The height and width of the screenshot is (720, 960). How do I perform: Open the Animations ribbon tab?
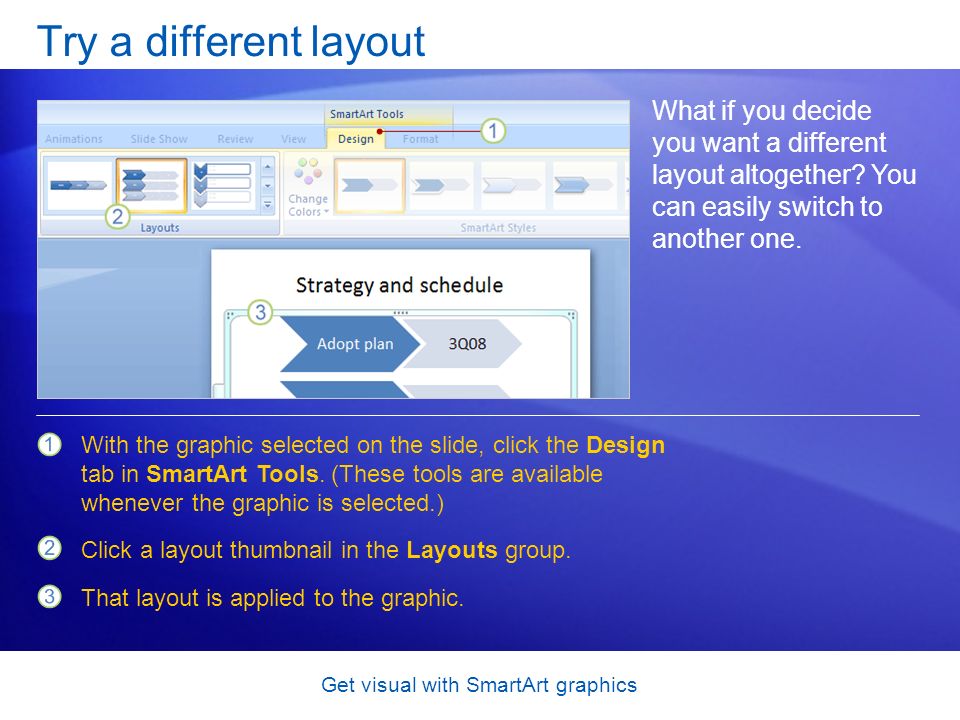click(x=73, y=139)
